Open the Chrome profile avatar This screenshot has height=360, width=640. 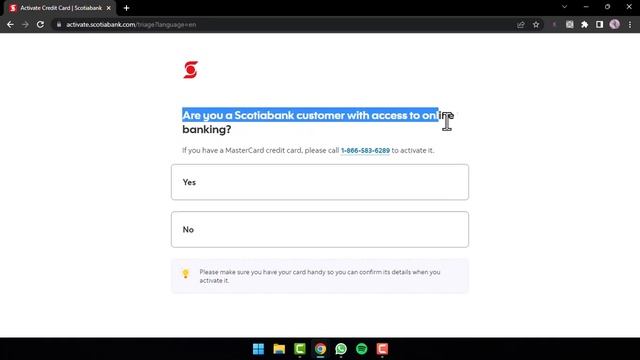[615, 24]
